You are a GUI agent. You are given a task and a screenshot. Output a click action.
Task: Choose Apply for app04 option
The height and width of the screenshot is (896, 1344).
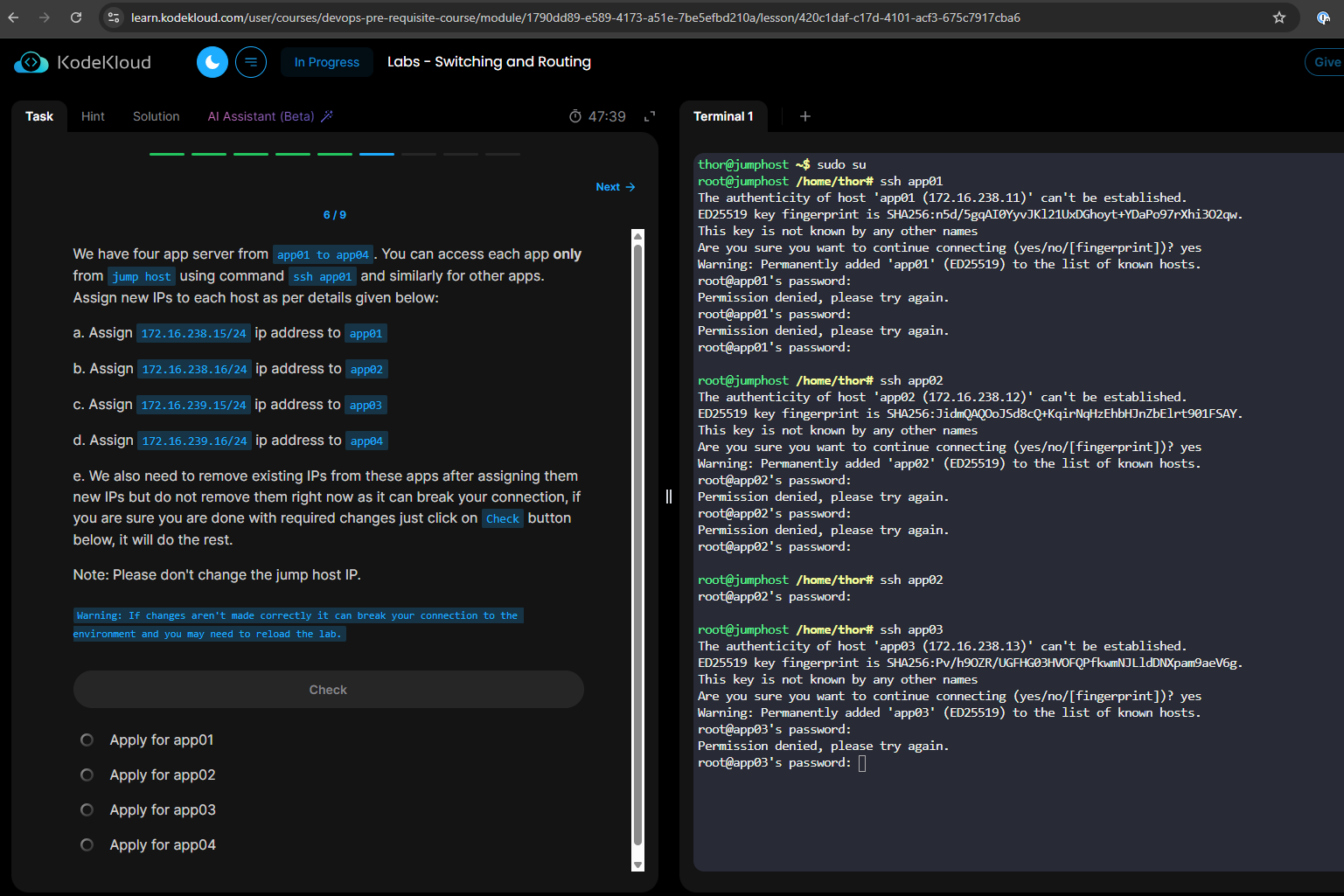(x=87, y=845)
